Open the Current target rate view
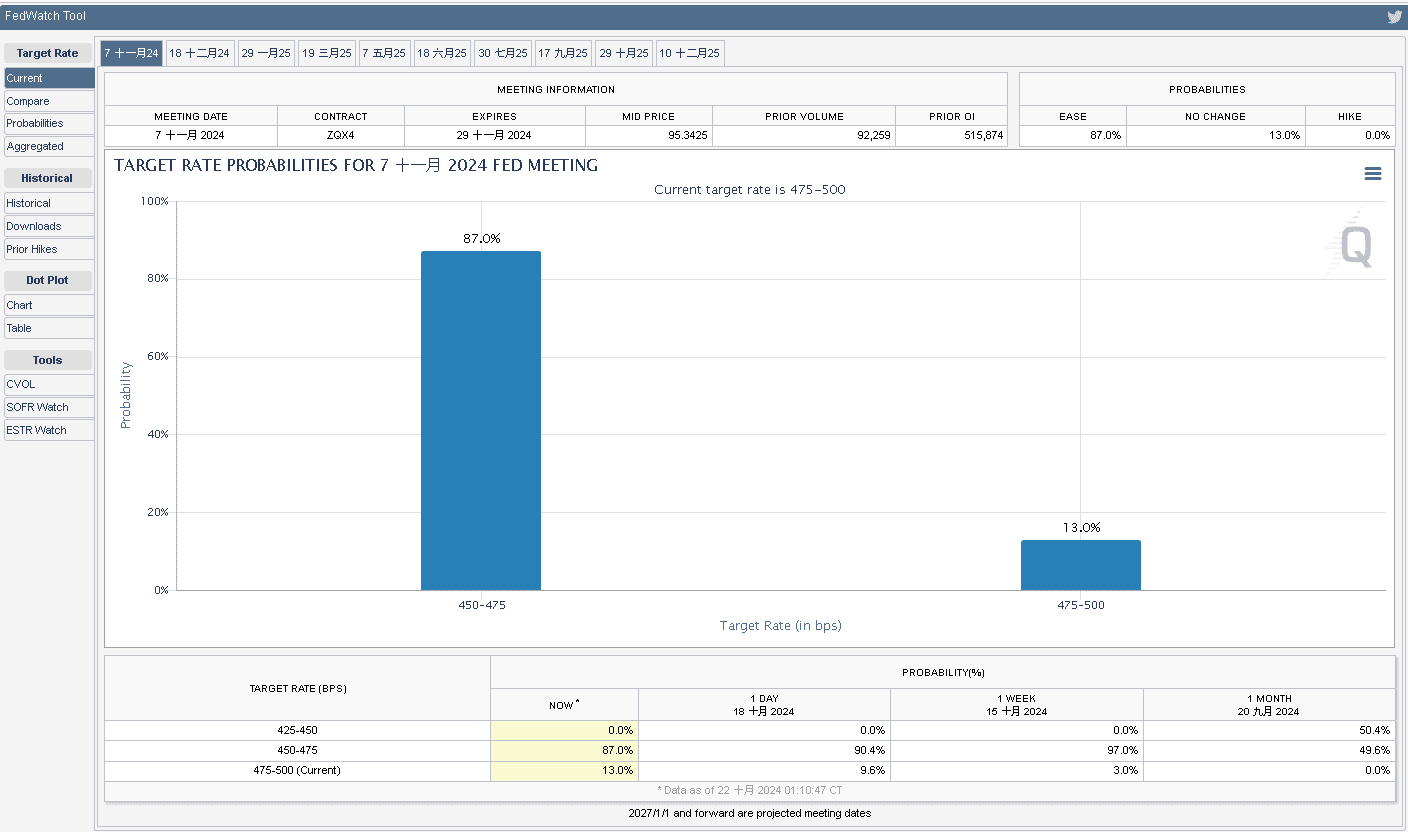This screenshot has width=1408, height=832. 49,78
